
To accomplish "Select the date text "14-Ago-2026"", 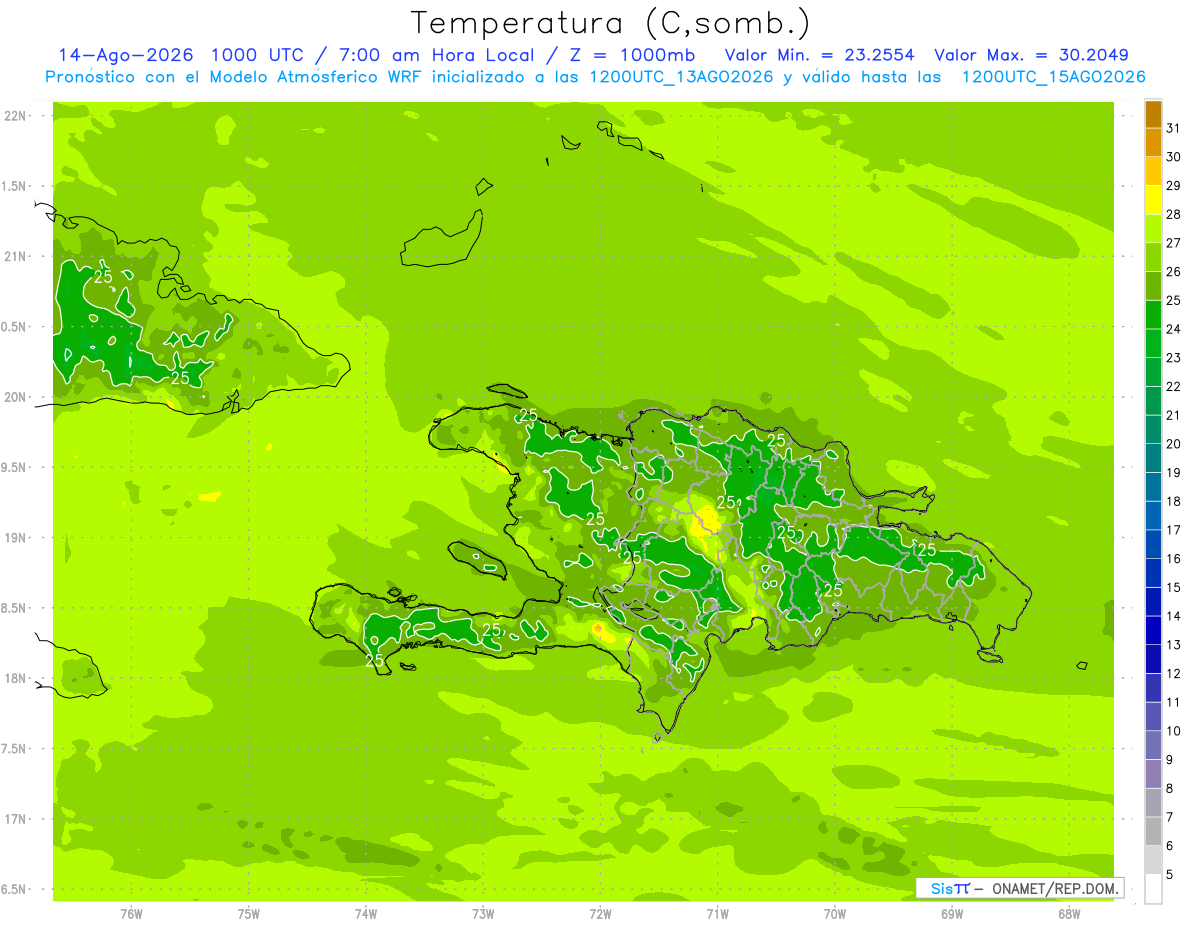I will pyautogui.click(x=125, y=55).
